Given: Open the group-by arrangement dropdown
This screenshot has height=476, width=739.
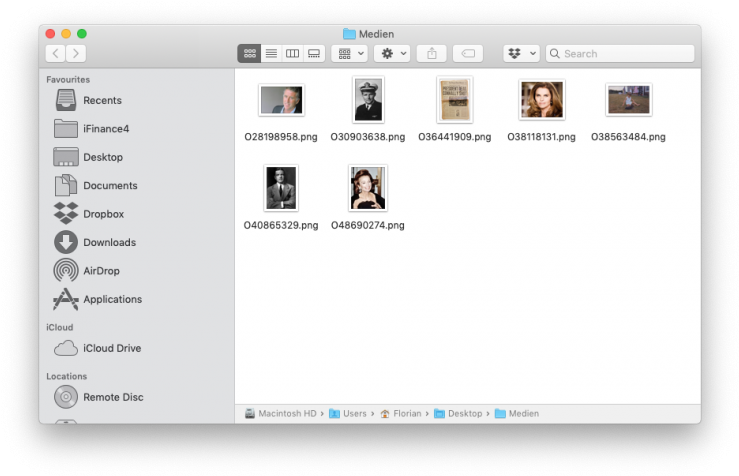Looking at the screenshot, I should [x=350, y=54].
